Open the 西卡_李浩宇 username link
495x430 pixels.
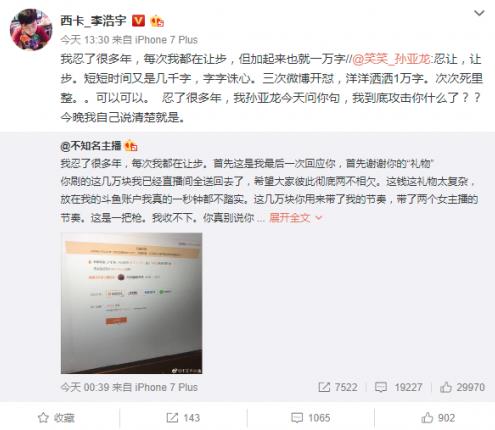[94, 21]
